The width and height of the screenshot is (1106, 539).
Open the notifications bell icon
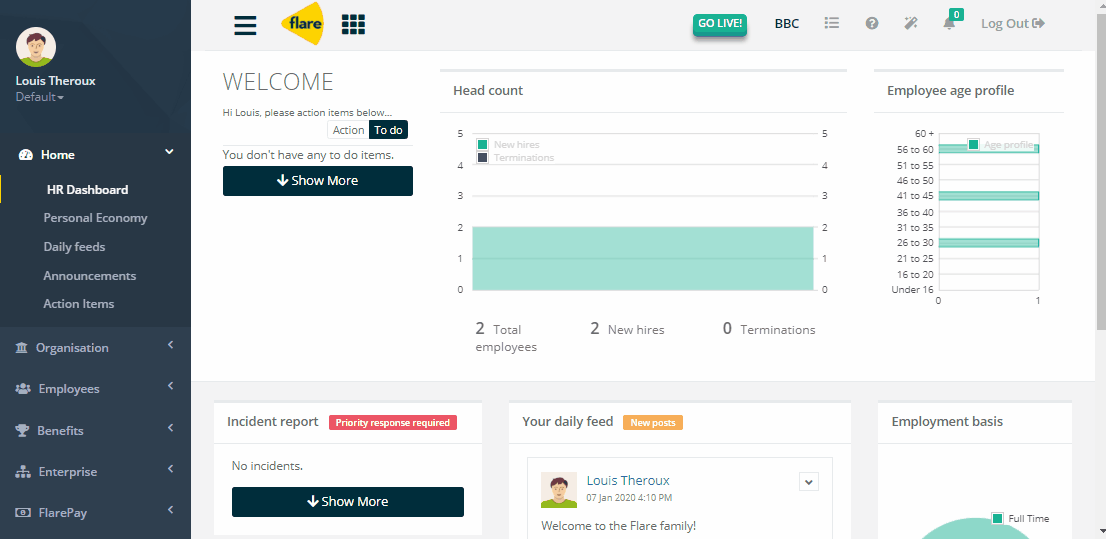click(949, 23)
